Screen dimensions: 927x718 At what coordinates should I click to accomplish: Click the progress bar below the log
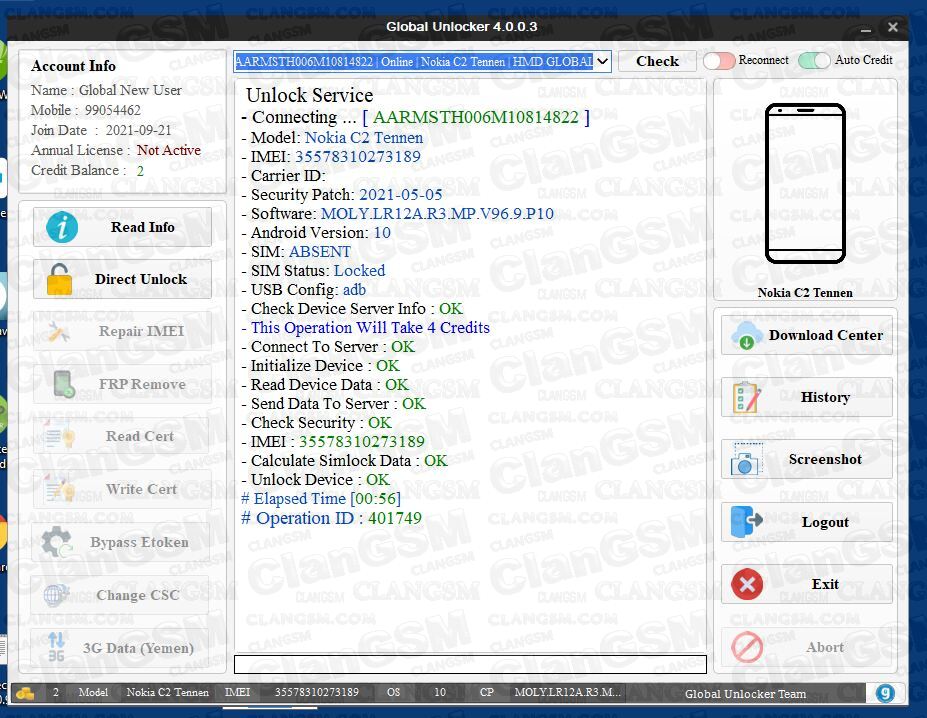[x=470, y=664]
